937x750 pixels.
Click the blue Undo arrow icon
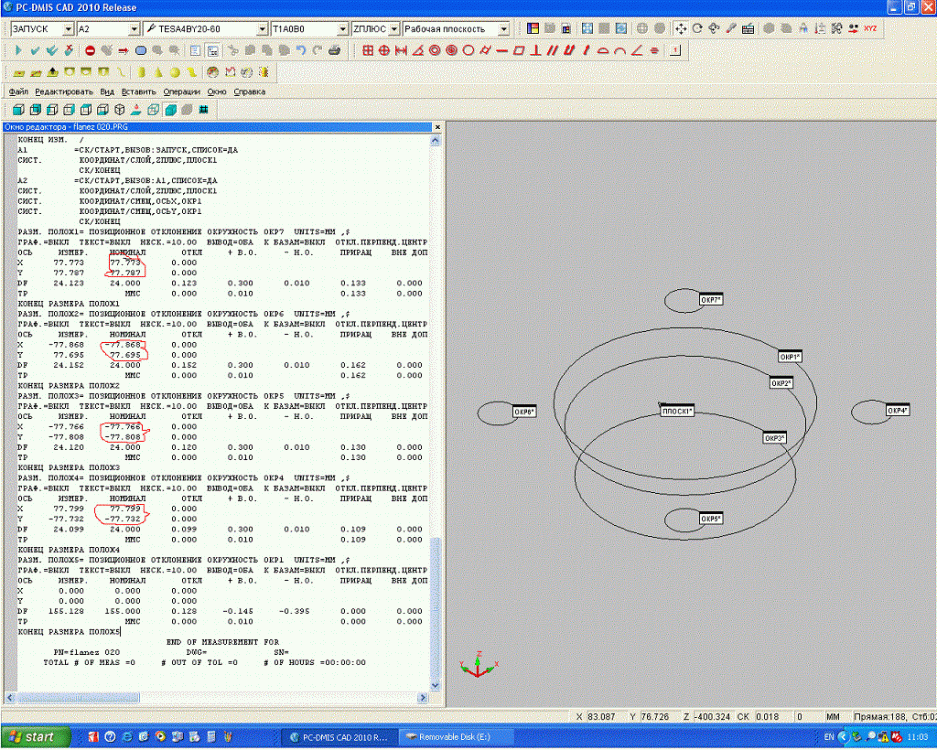click(x=301, y=51)
